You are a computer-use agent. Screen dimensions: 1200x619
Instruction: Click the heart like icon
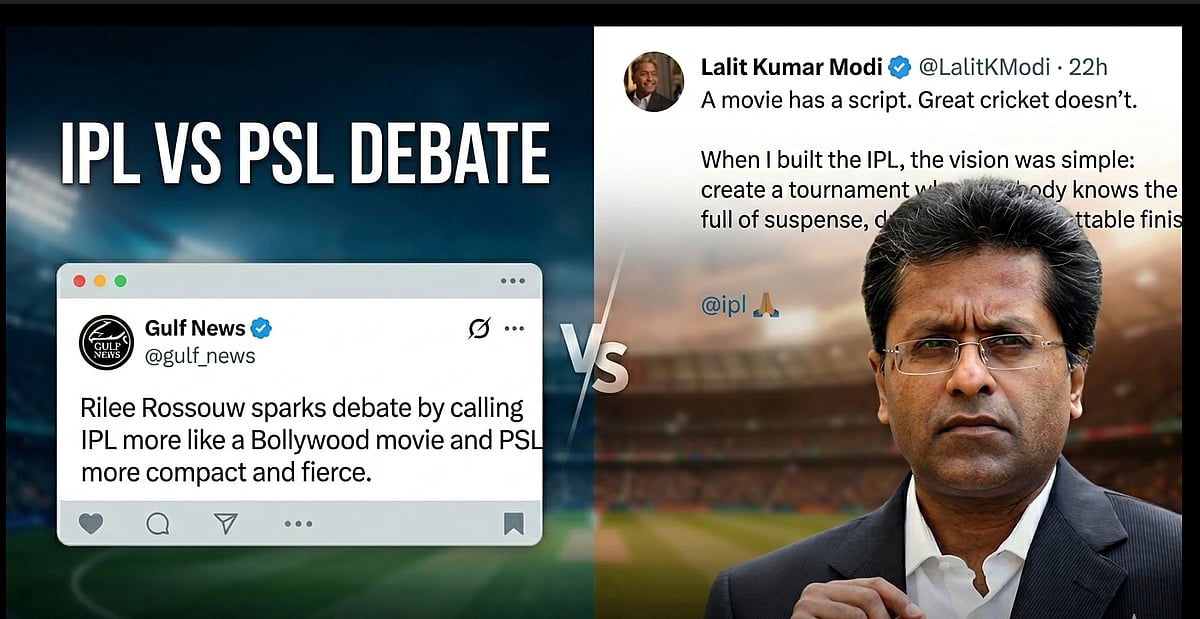[91, 523]
